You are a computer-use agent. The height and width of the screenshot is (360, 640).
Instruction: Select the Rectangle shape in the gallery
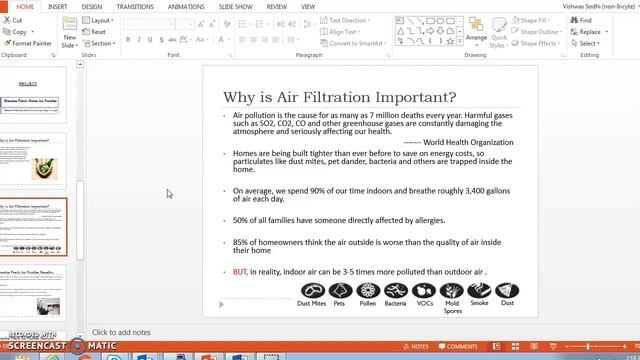430,21
